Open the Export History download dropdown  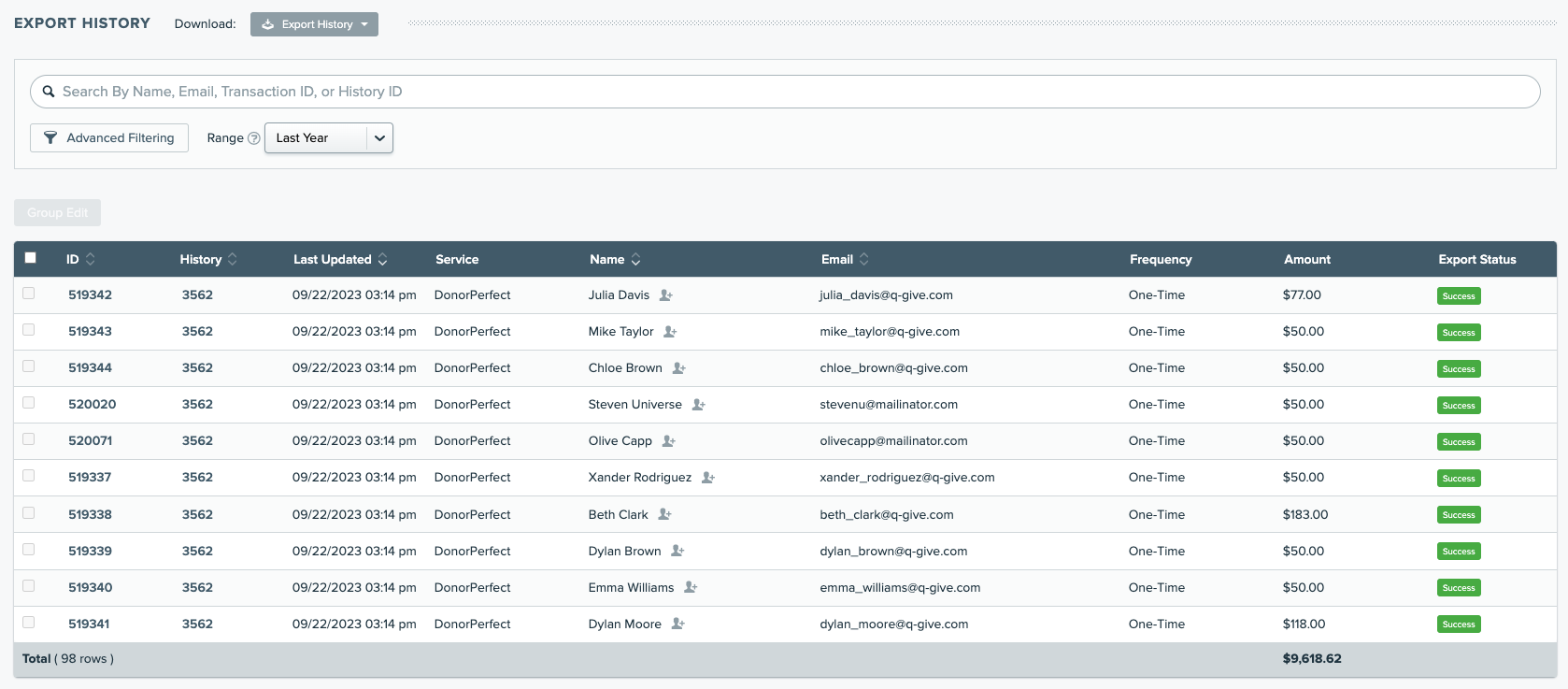314,24
